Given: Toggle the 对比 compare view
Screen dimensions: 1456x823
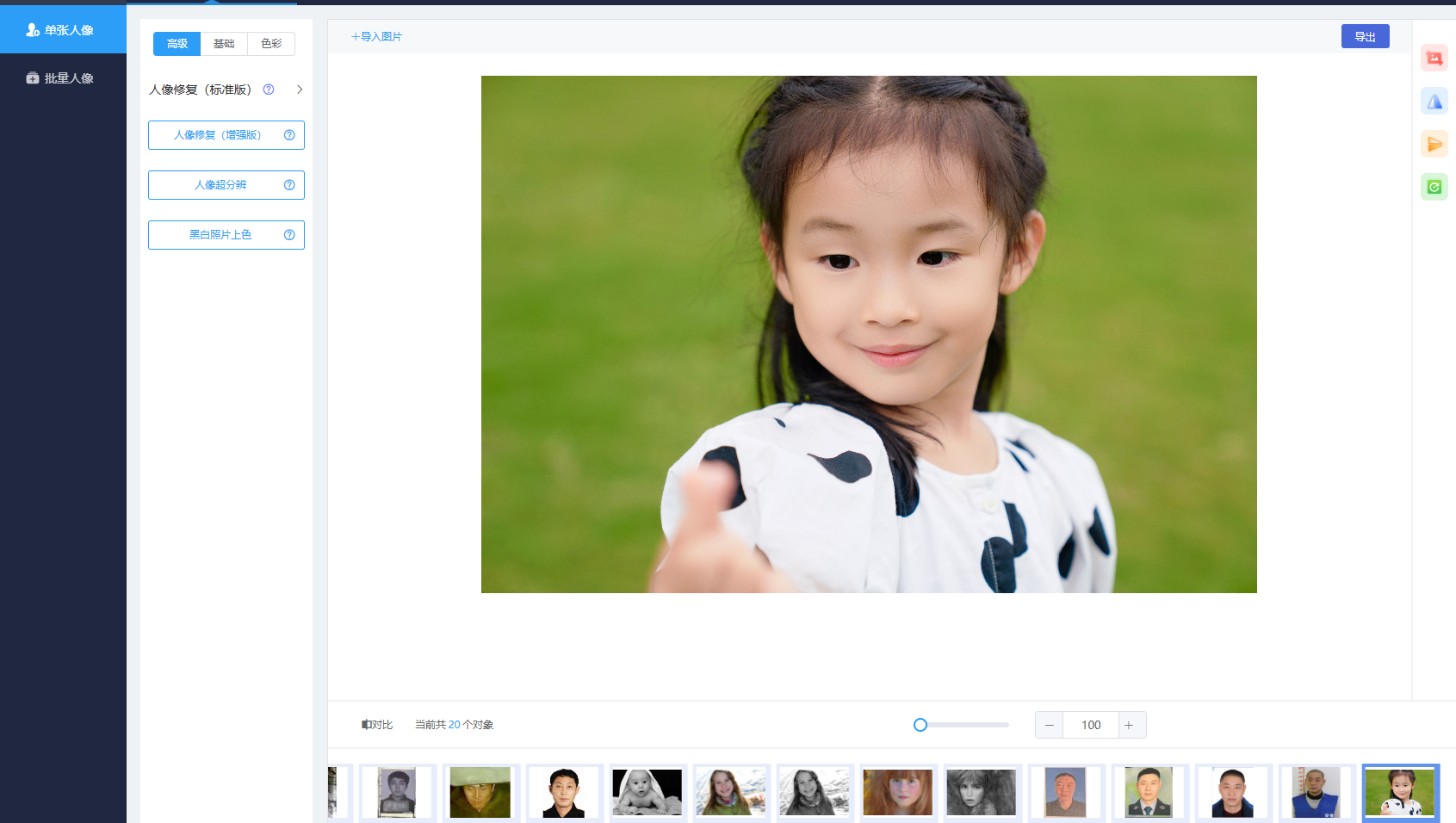Looking at the screenshot, I should (377, 725).
